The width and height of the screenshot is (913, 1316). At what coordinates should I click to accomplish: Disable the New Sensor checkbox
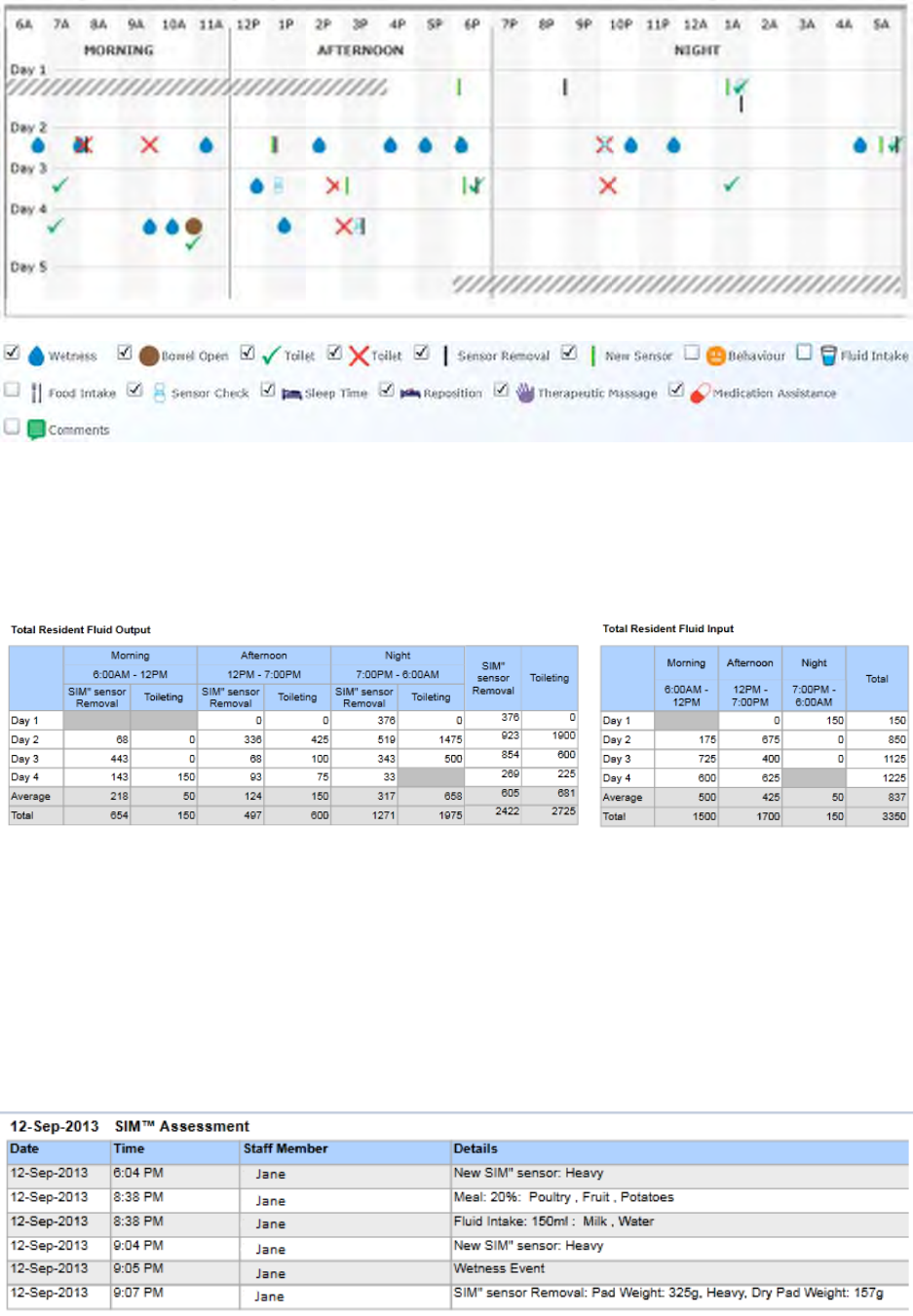pos(569,353)
